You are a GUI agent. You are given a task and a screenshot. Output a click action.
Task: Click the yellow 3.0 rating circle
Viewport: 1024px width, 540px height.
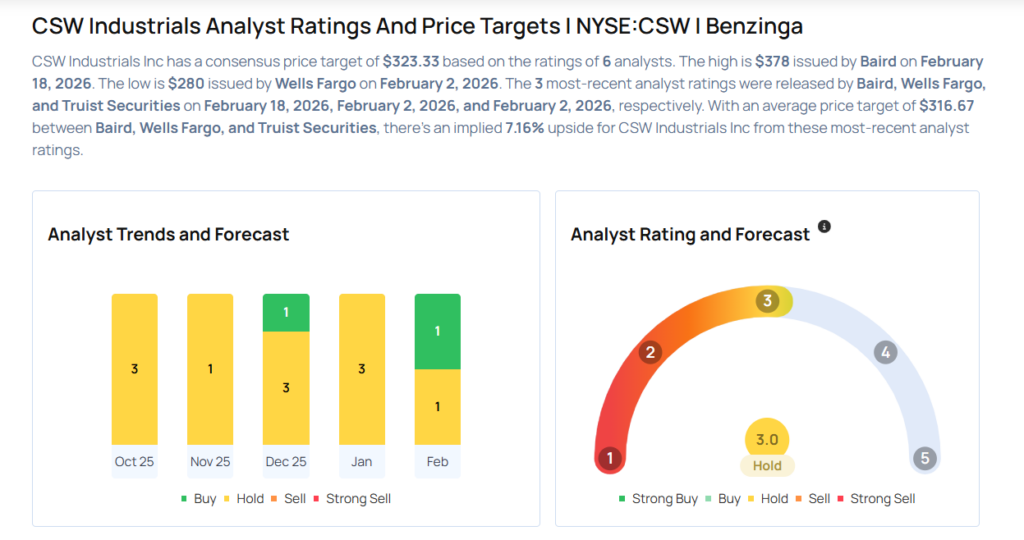click(767, 439)
